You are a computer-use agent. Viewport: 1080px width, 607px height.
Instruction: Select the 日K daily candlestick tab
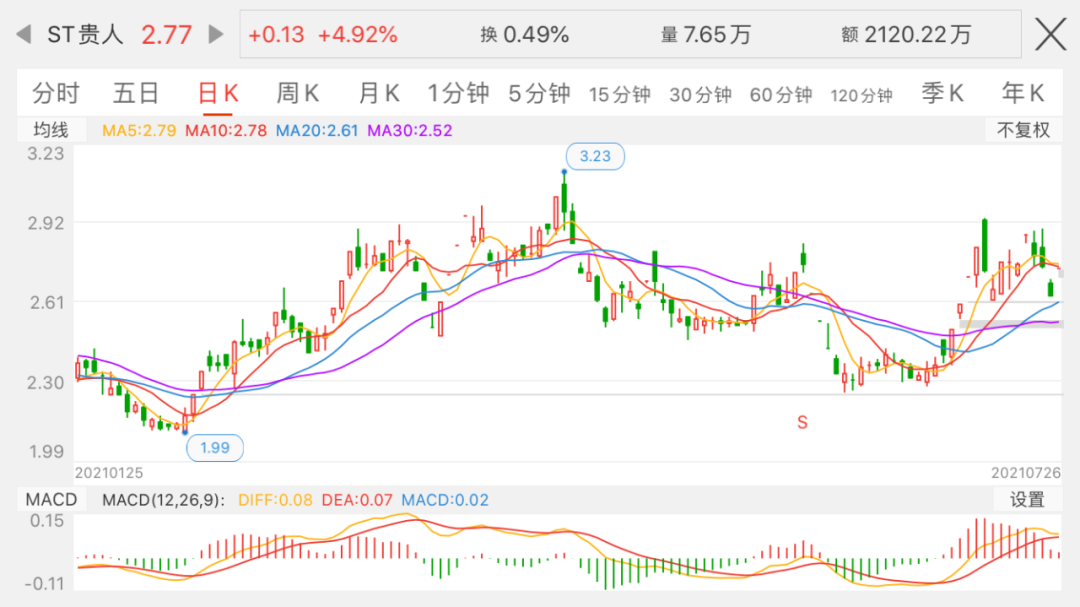click(218, 94)
